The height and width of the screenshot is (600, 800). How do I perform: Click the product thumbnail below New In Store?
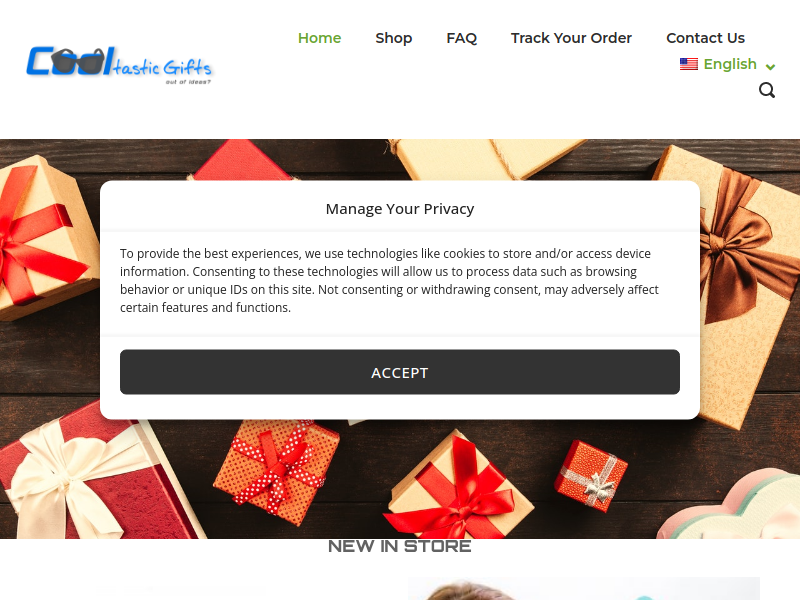[x=584, y=589]
